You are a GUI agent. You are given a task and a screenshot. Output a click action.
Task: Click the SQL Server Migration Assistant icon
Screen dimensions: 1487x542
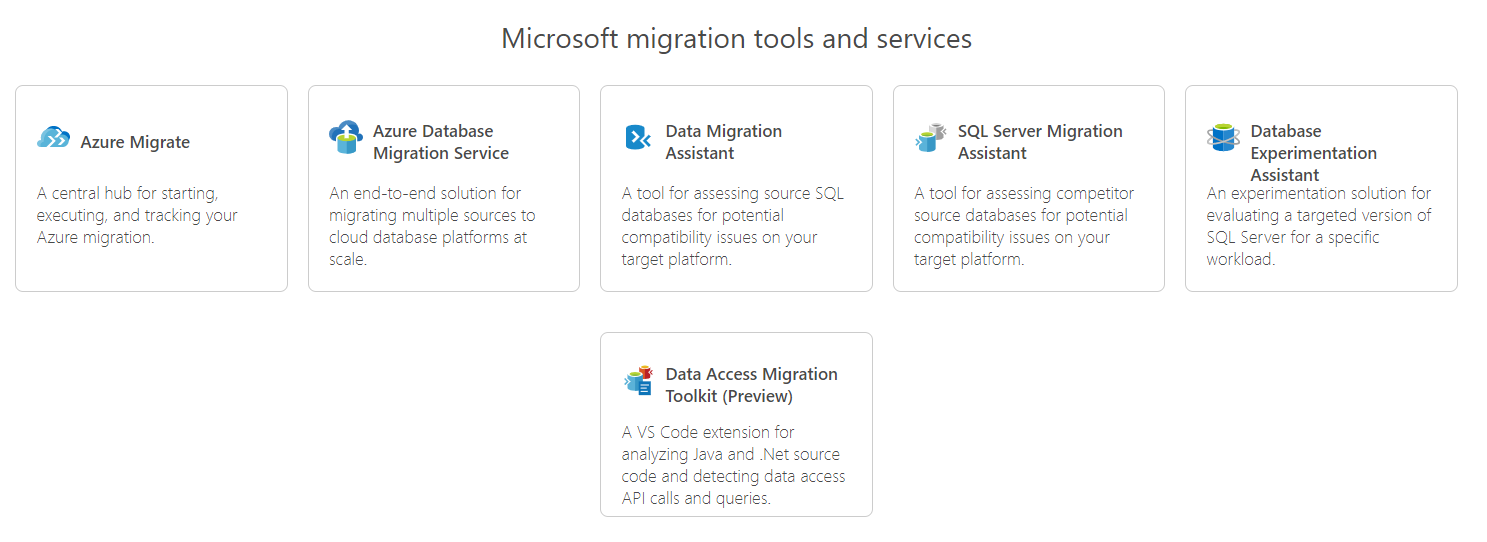930,138
